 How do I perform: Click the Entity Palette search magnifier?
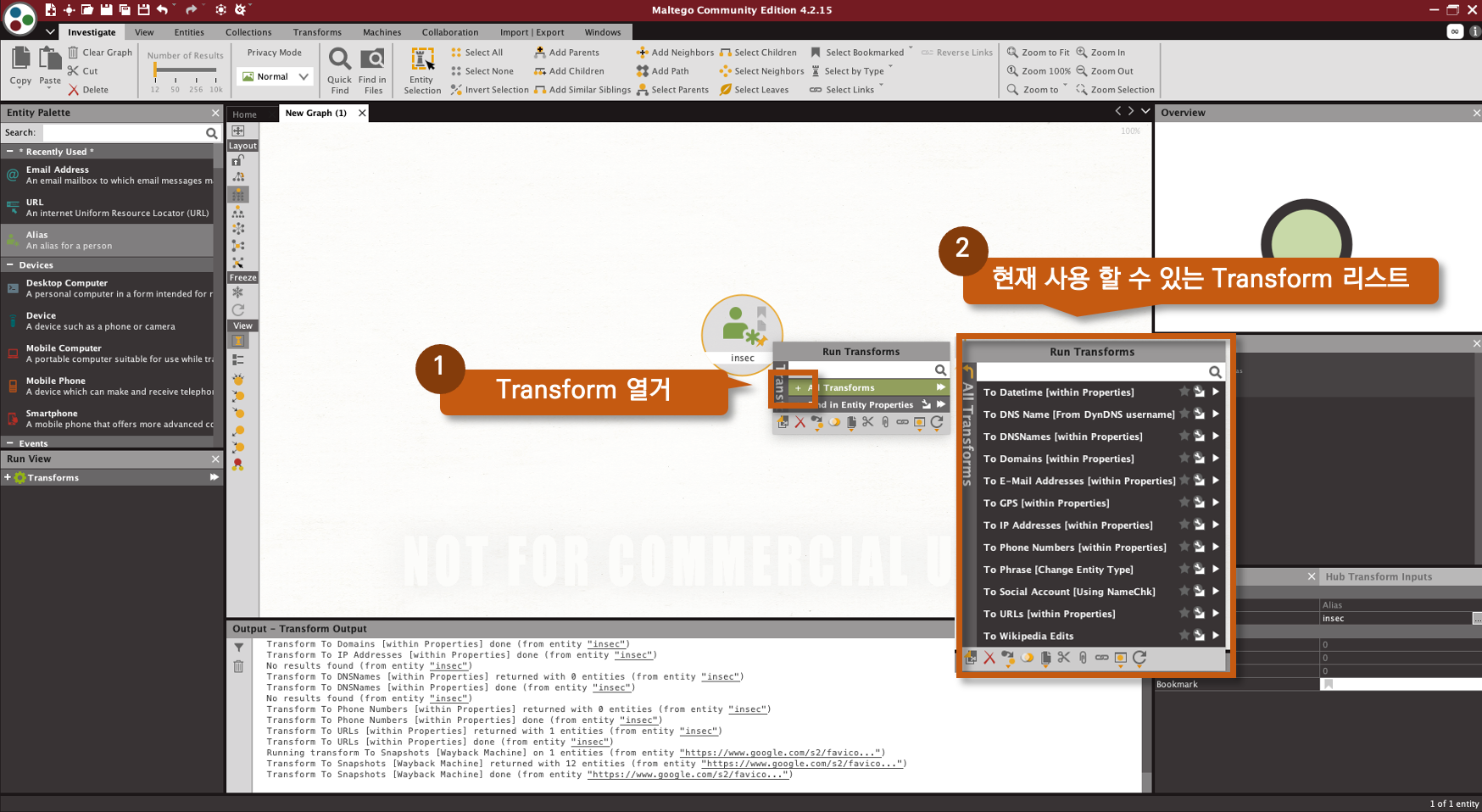[x=211, y=133]
